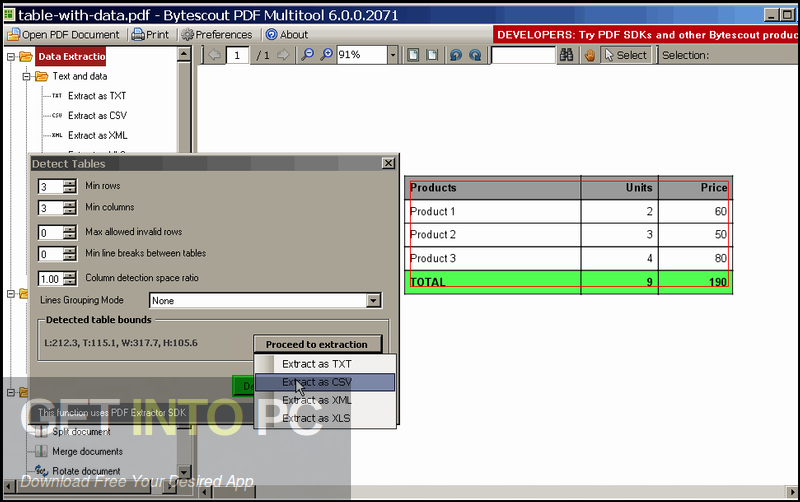Zoom in with the plus magnifier
This screenshot has width=800, height=502.
coord(326,55)
